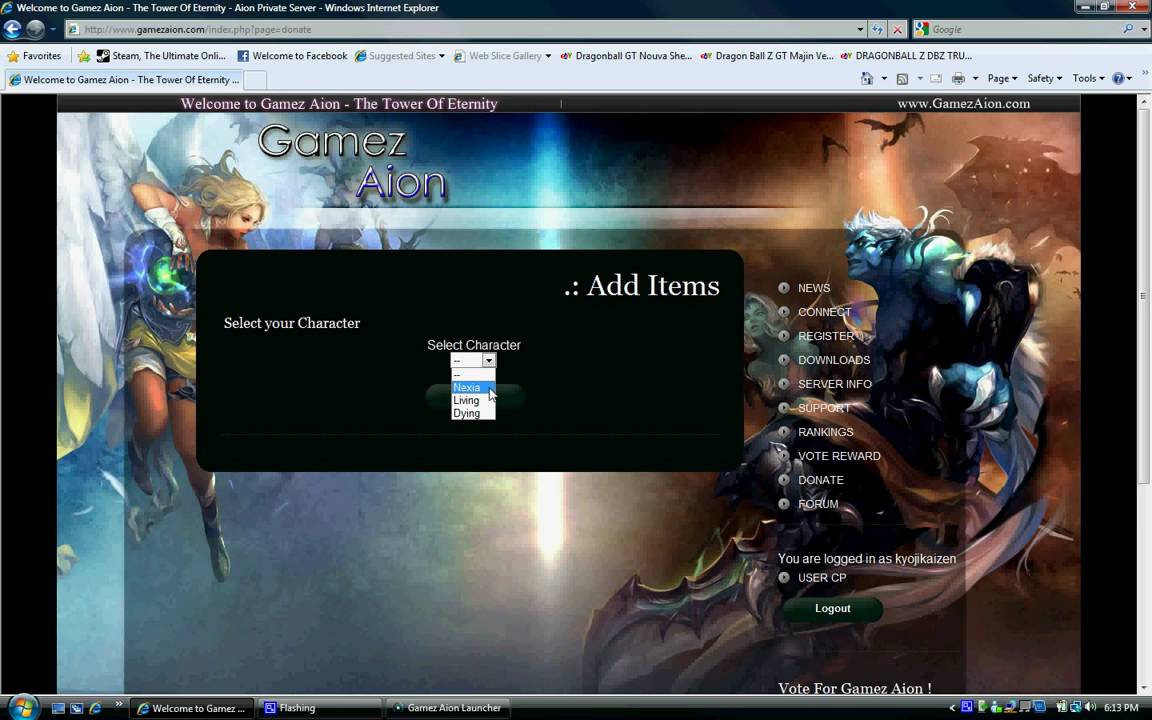
Task: Click the red Stop loading icon
Action: tap(897, 29)
